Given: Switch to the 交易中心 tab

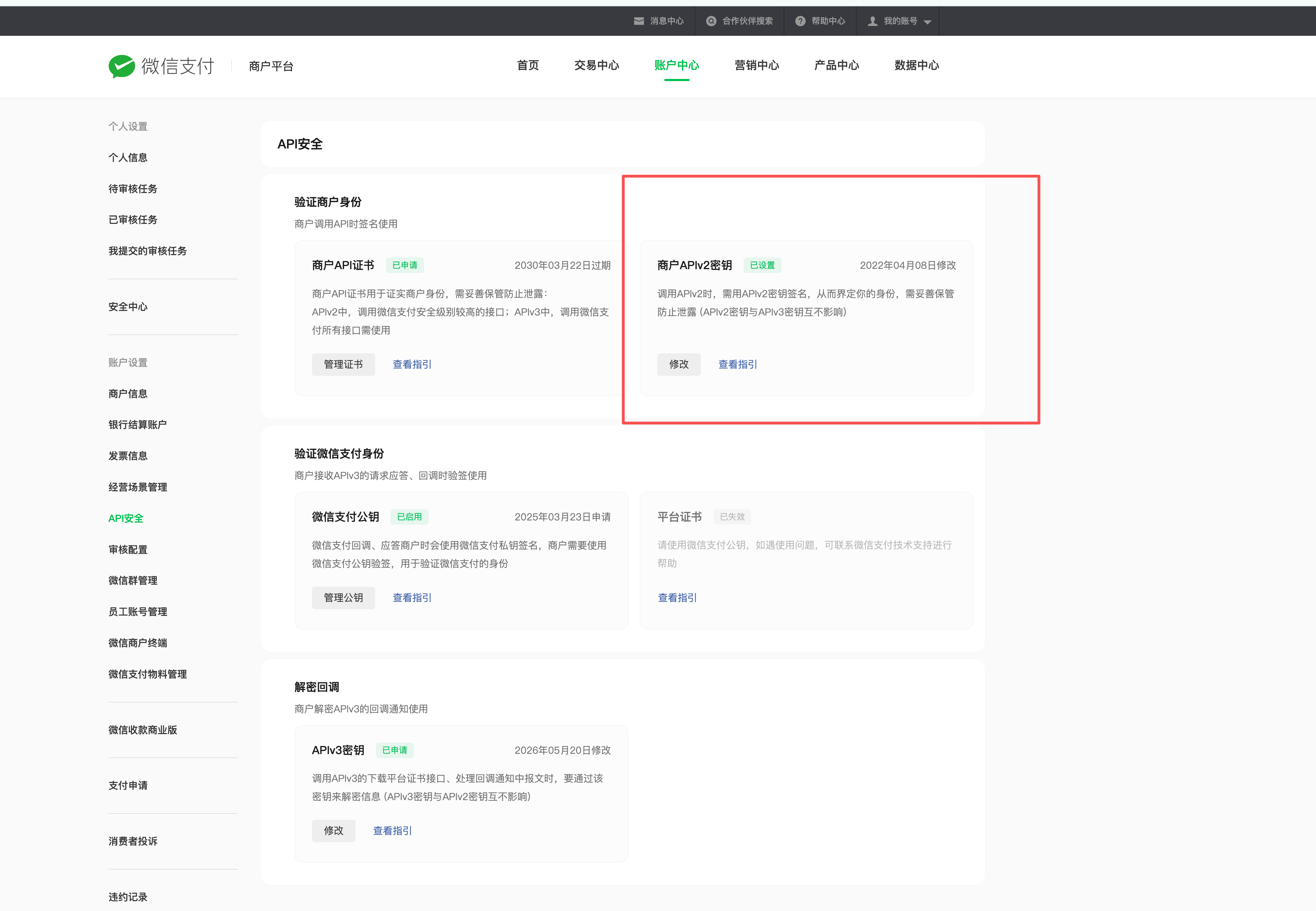Looking at the screenshot, I should click(596, 65).
